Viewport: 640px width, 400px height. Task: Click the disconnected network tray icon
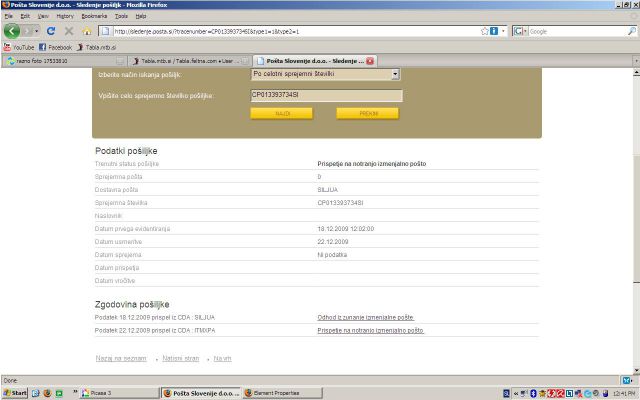578,393
